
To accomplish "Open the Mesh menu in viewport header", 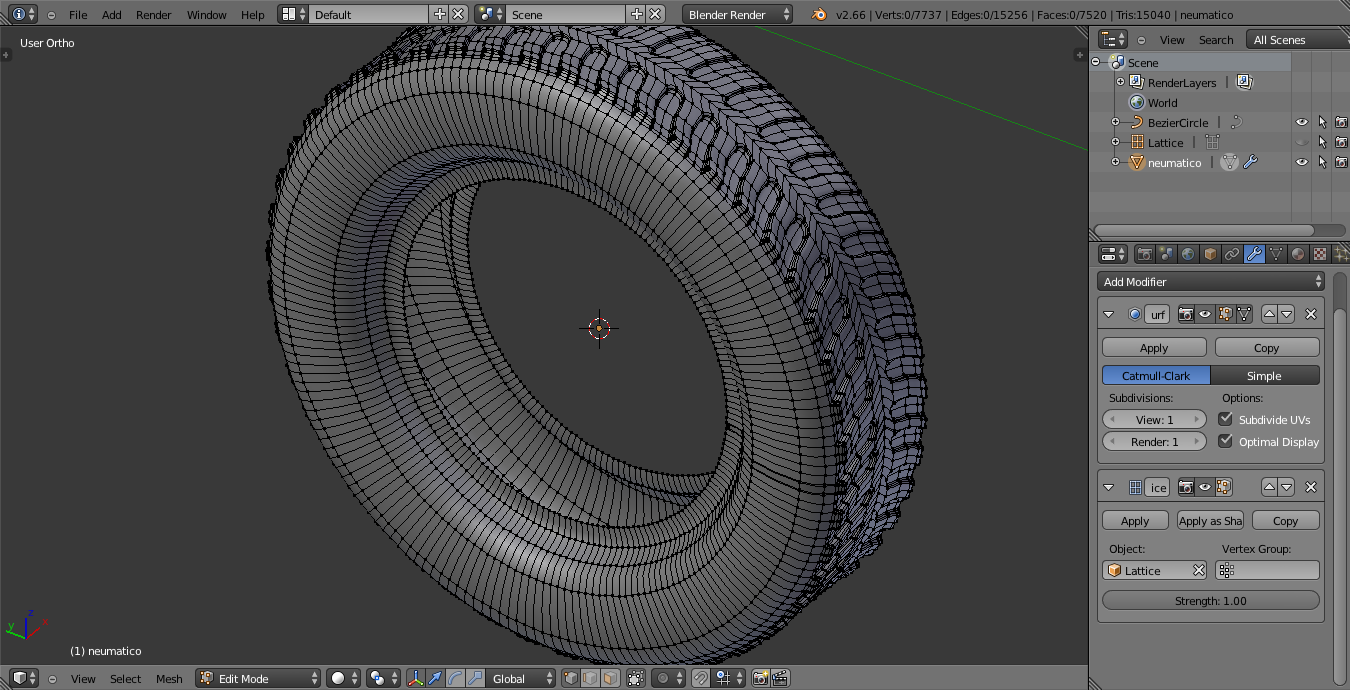I will point(169,678).
